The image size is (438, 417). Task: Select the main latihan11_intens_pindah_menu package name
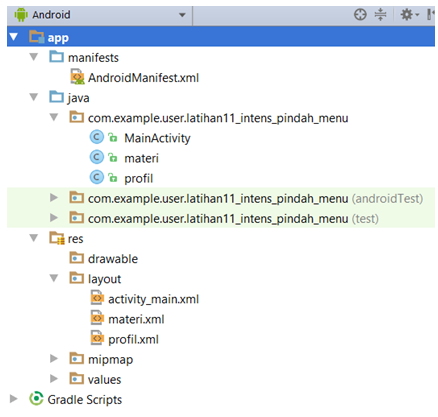tap(218, 118)
